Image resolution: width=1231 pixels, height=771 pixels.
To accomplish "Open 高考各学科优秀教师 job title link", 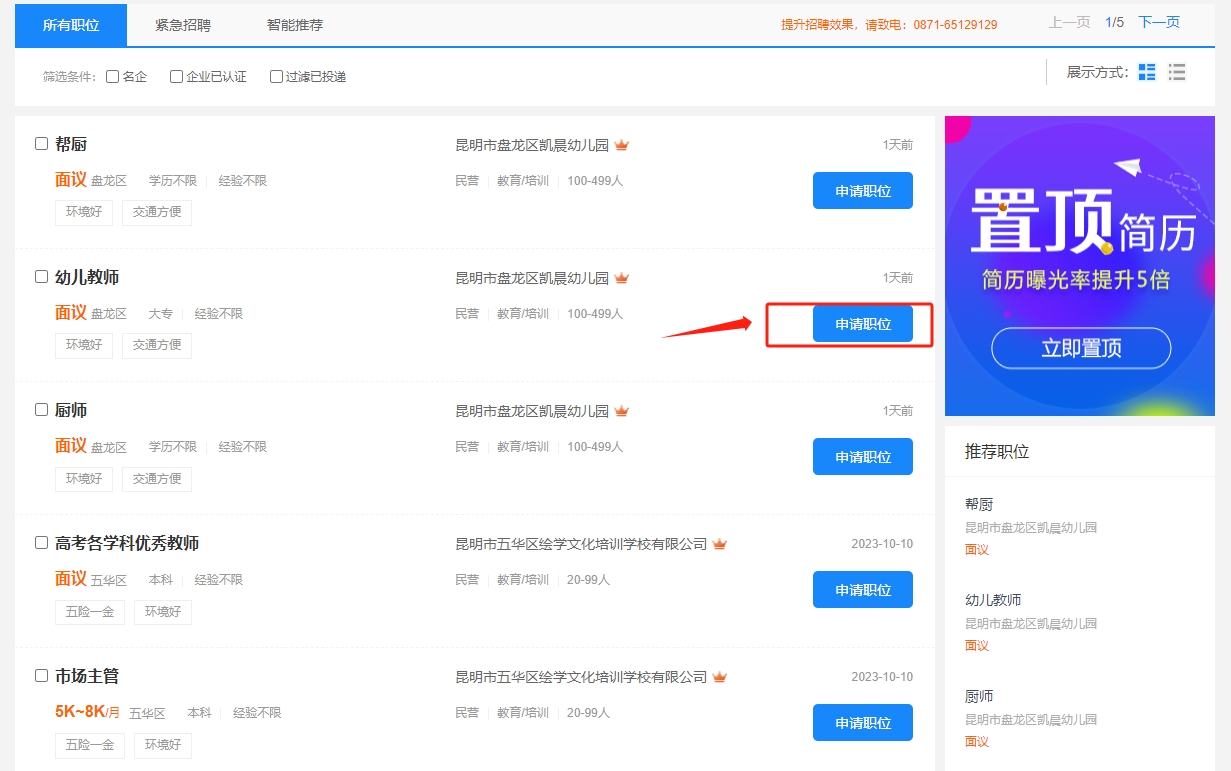I will (127, 543).
